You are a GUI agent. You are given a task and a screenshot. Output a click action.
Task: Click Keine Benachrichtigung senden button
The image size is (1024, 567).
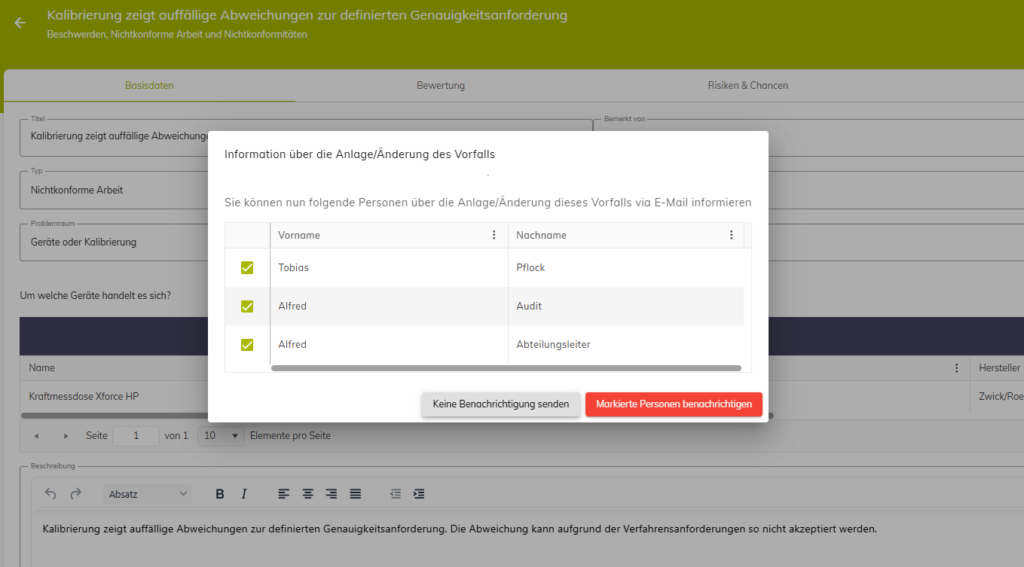point(500,404)
